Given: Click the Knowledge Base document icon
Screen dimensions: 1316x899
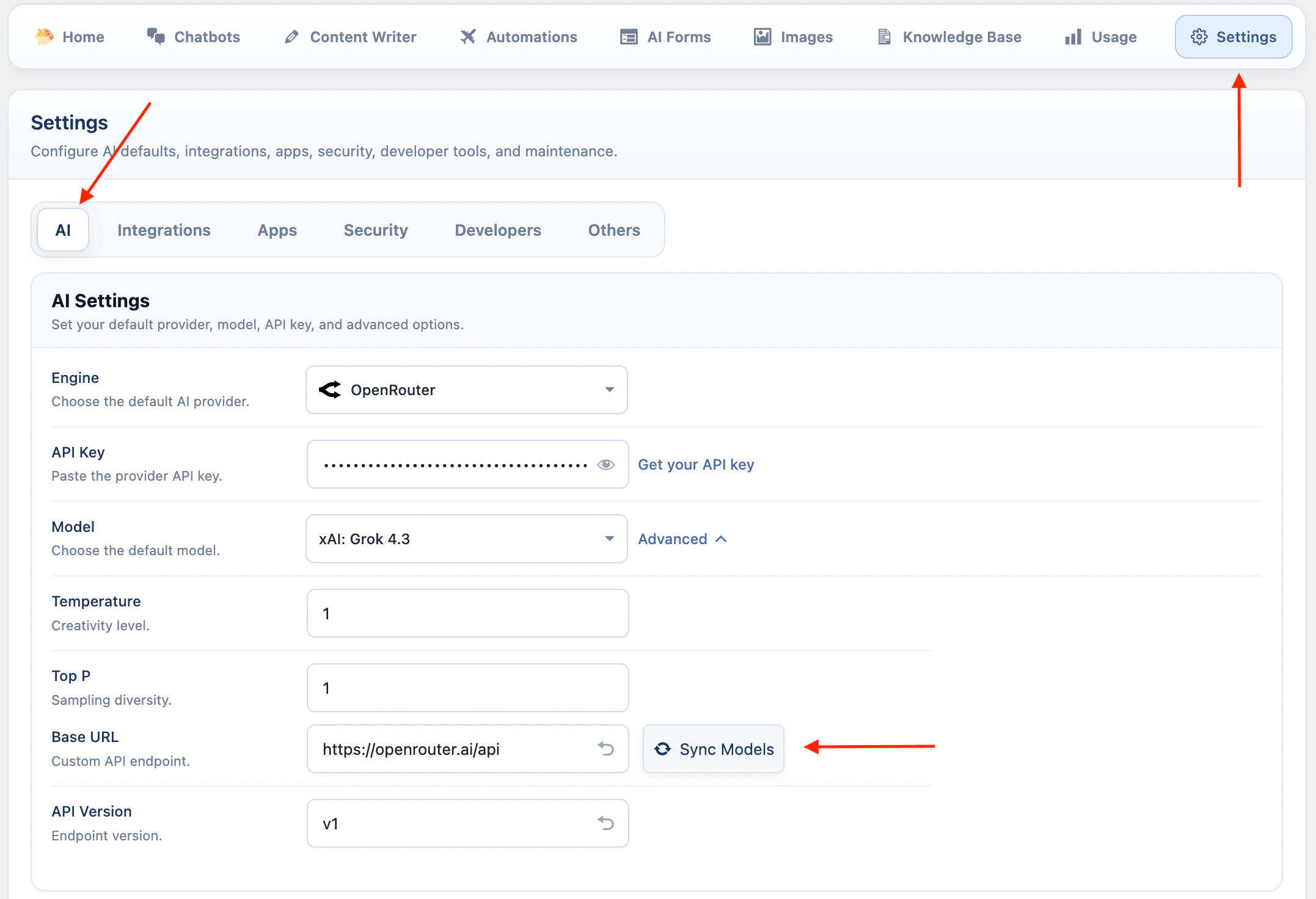Looking at the screenshot, I should (x=884, y=37).
